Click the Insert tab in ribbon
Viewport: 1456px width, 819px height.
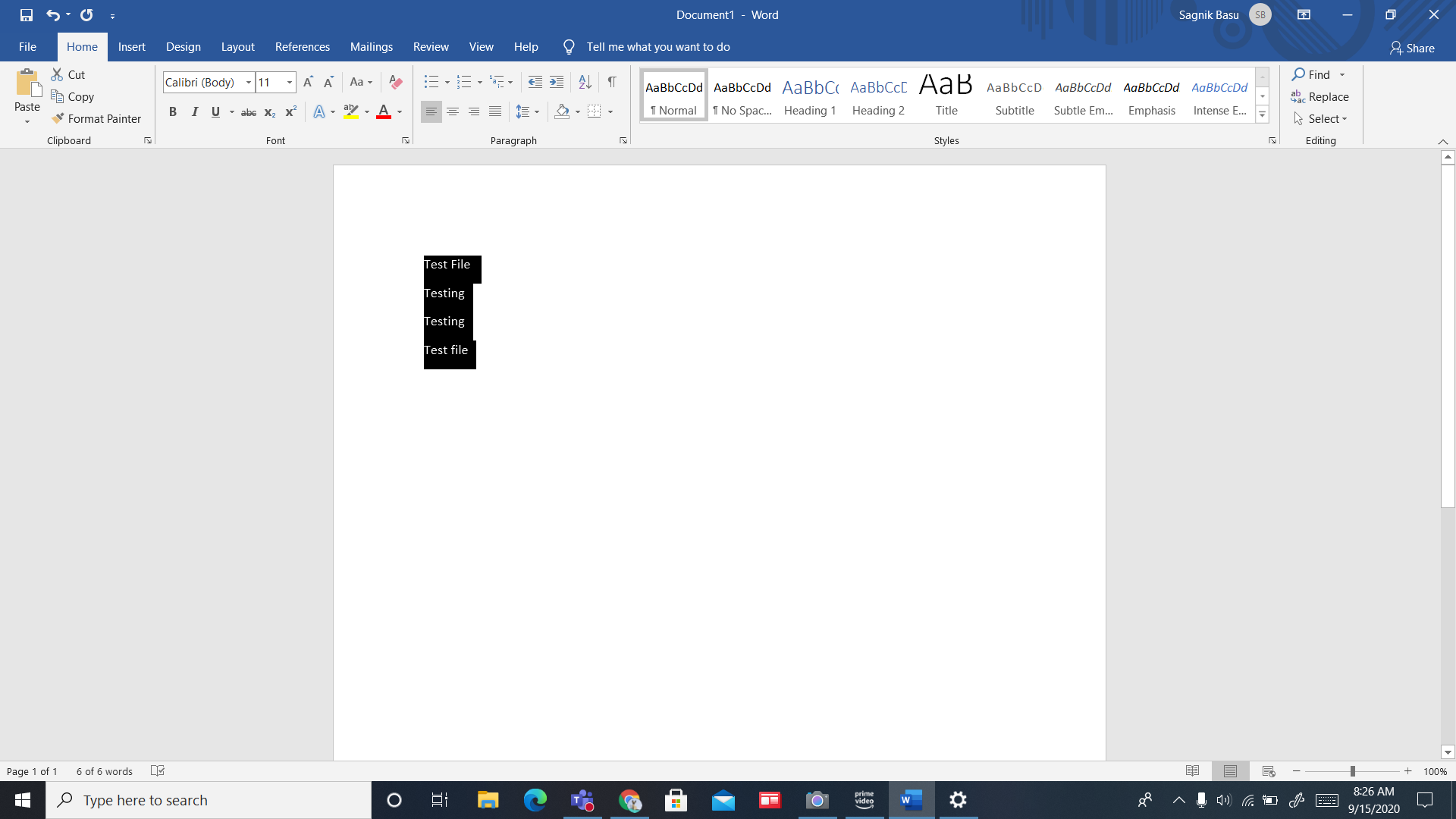click(131, 46)
